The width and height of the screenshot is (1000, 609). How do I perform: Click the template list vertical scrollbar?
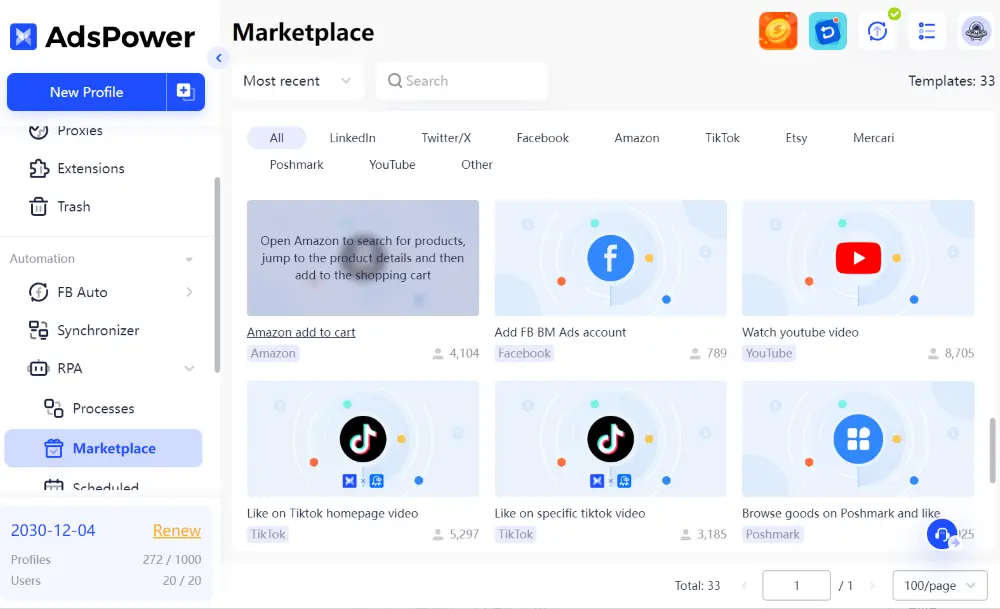click(x=992, y=450)
